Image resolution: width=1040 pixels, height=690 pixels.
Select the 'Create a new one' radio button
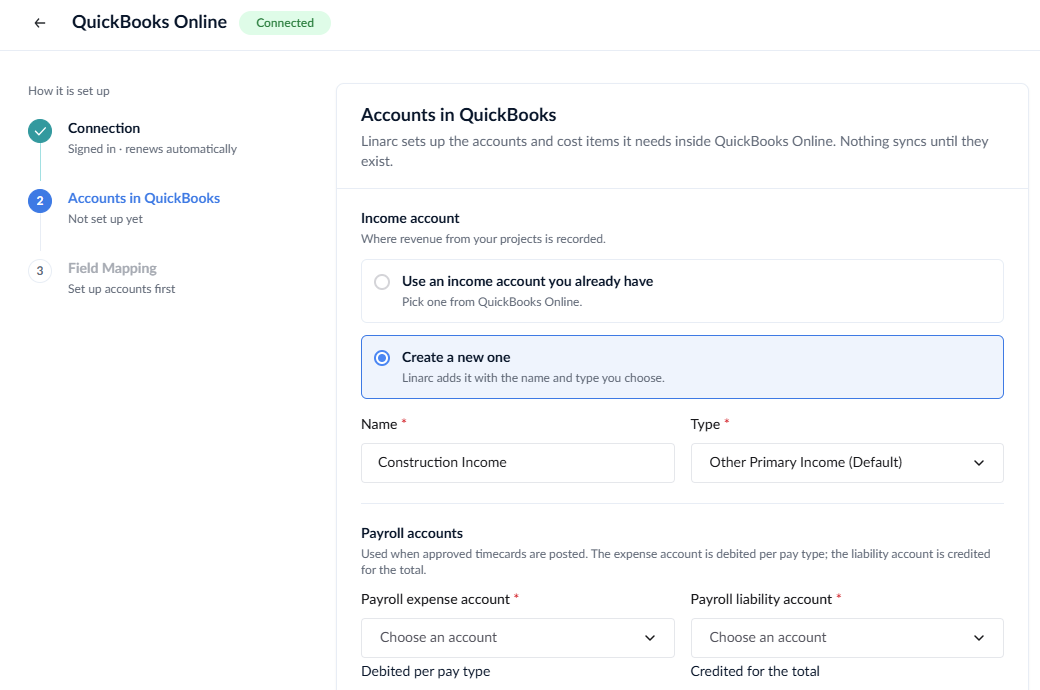[x=382, y=358]
